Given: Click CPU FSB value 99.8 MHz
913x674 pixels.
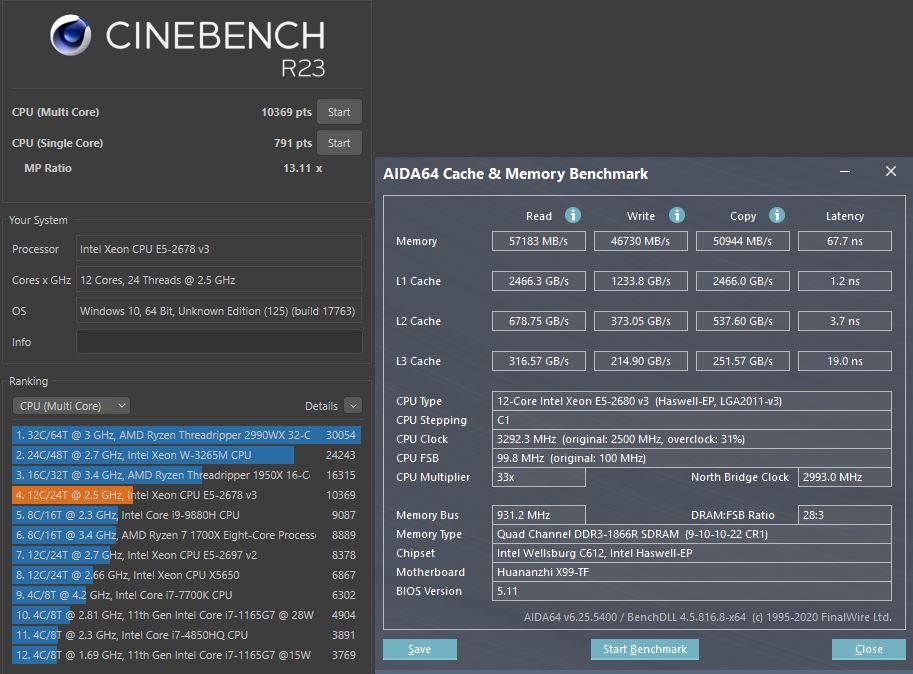Looking at the screenshot, I should (692, 458).
